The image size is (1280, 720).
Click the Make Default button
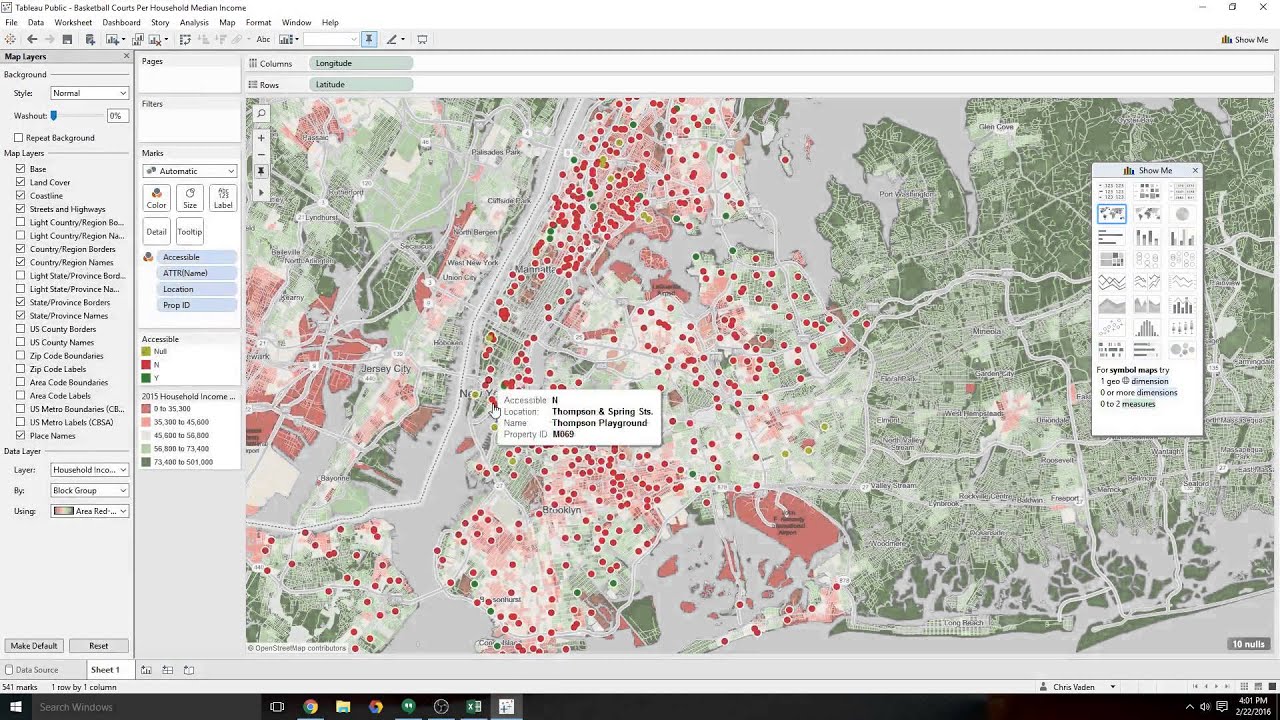[33, 646]
